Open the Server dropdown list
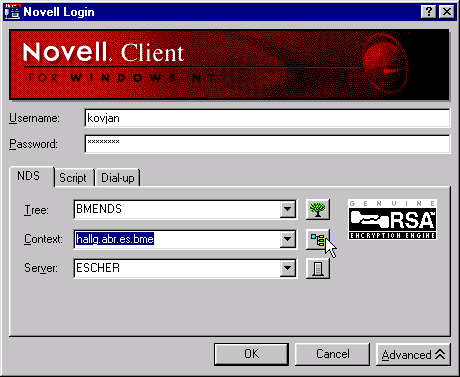Image resolution: width=460 pixels, height=377 pixels. (x=287, y=268)
